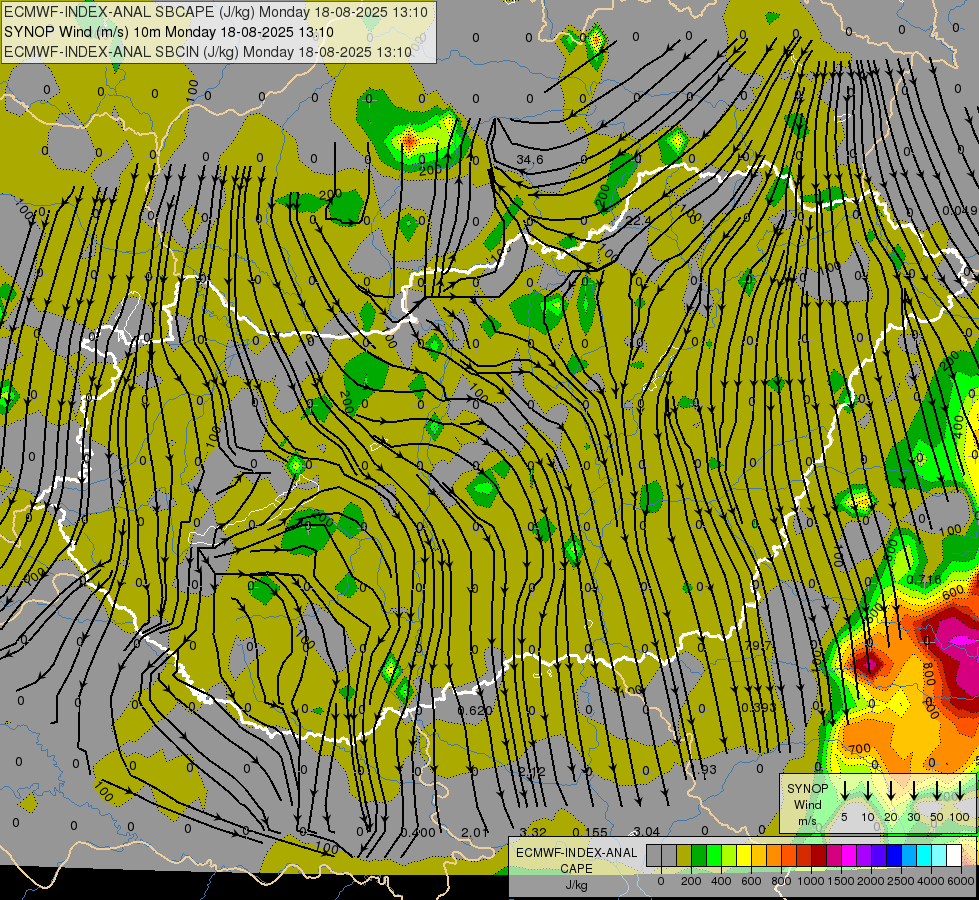This screenshot has height=900, width=979.
Task: Click the 'SYNOP' label in wind legend
Action: pos(807,789)
